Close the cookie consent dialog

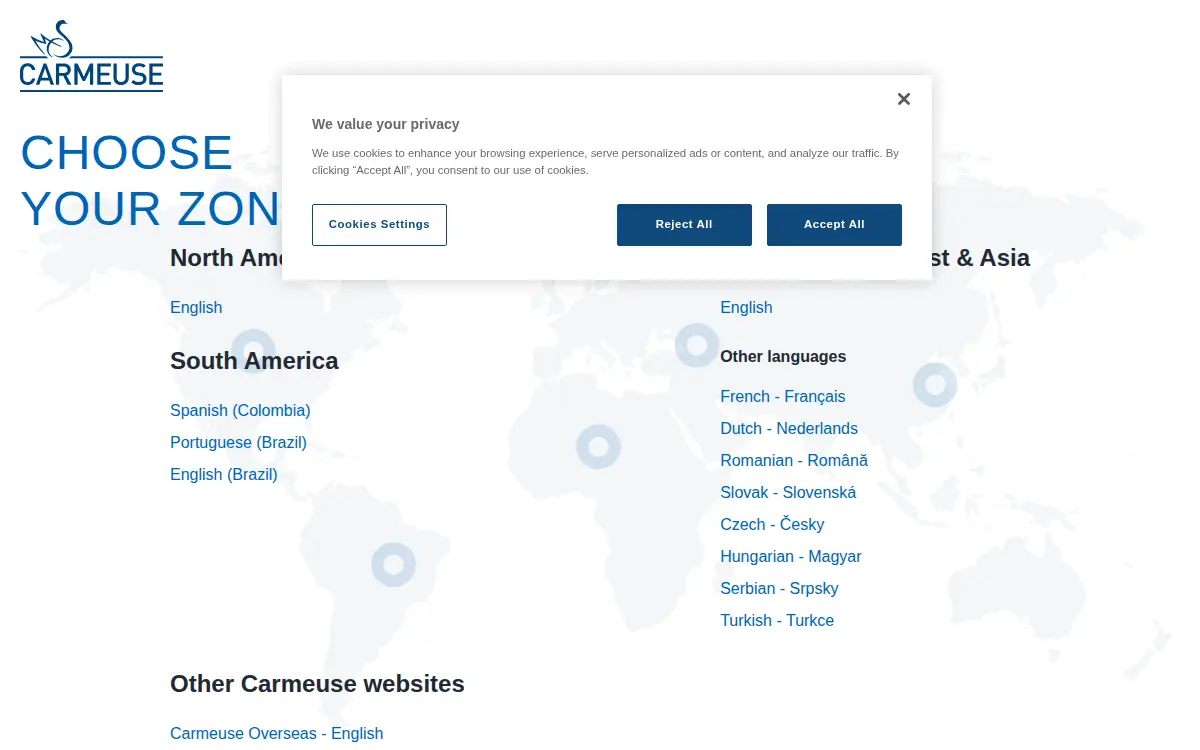pyautogui.click(x=904, y=99)
